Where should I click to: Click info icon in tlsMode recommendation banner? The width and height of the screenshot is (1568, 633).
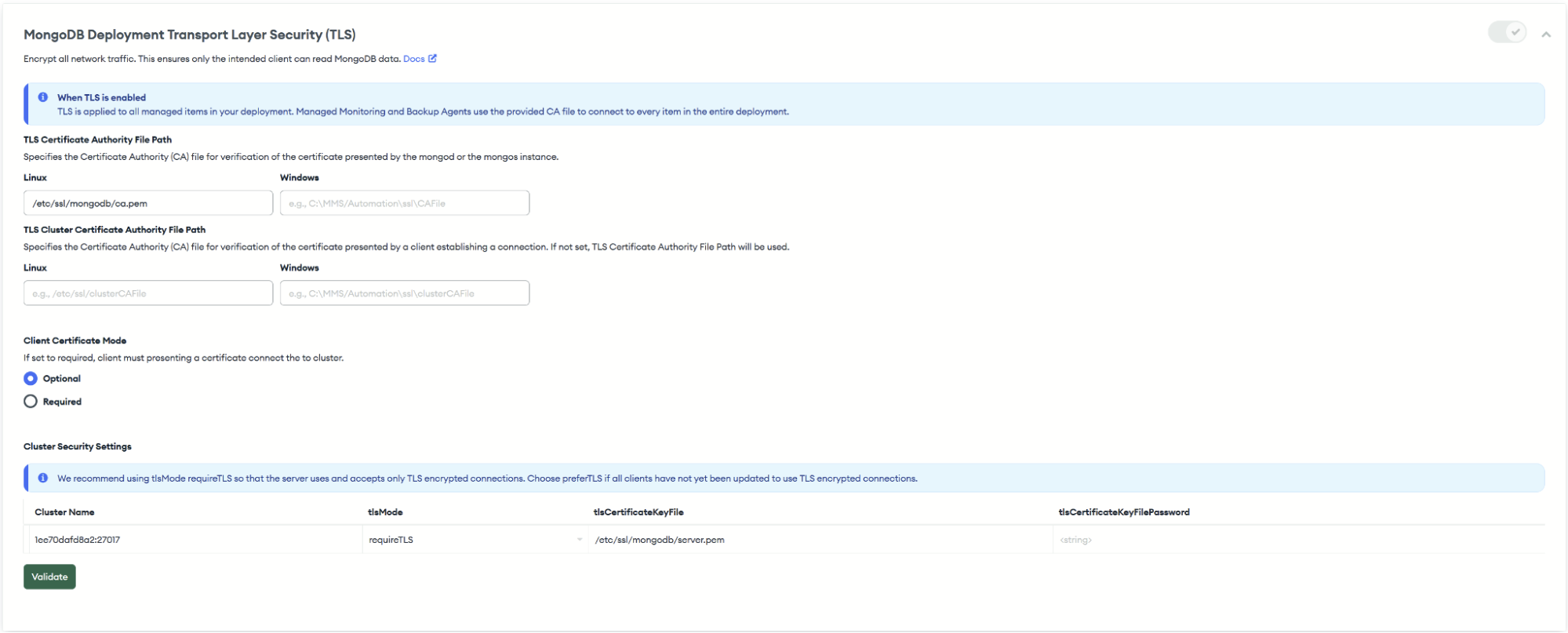[x=43, y=478]
